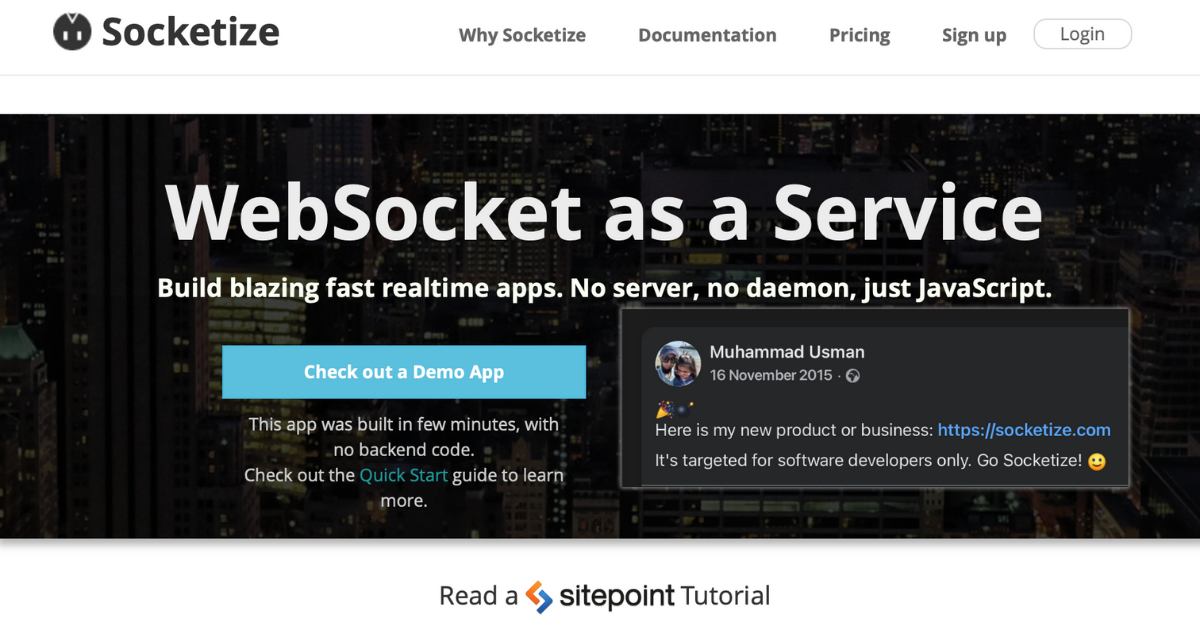Open the Sign up page

coord(974,35)
